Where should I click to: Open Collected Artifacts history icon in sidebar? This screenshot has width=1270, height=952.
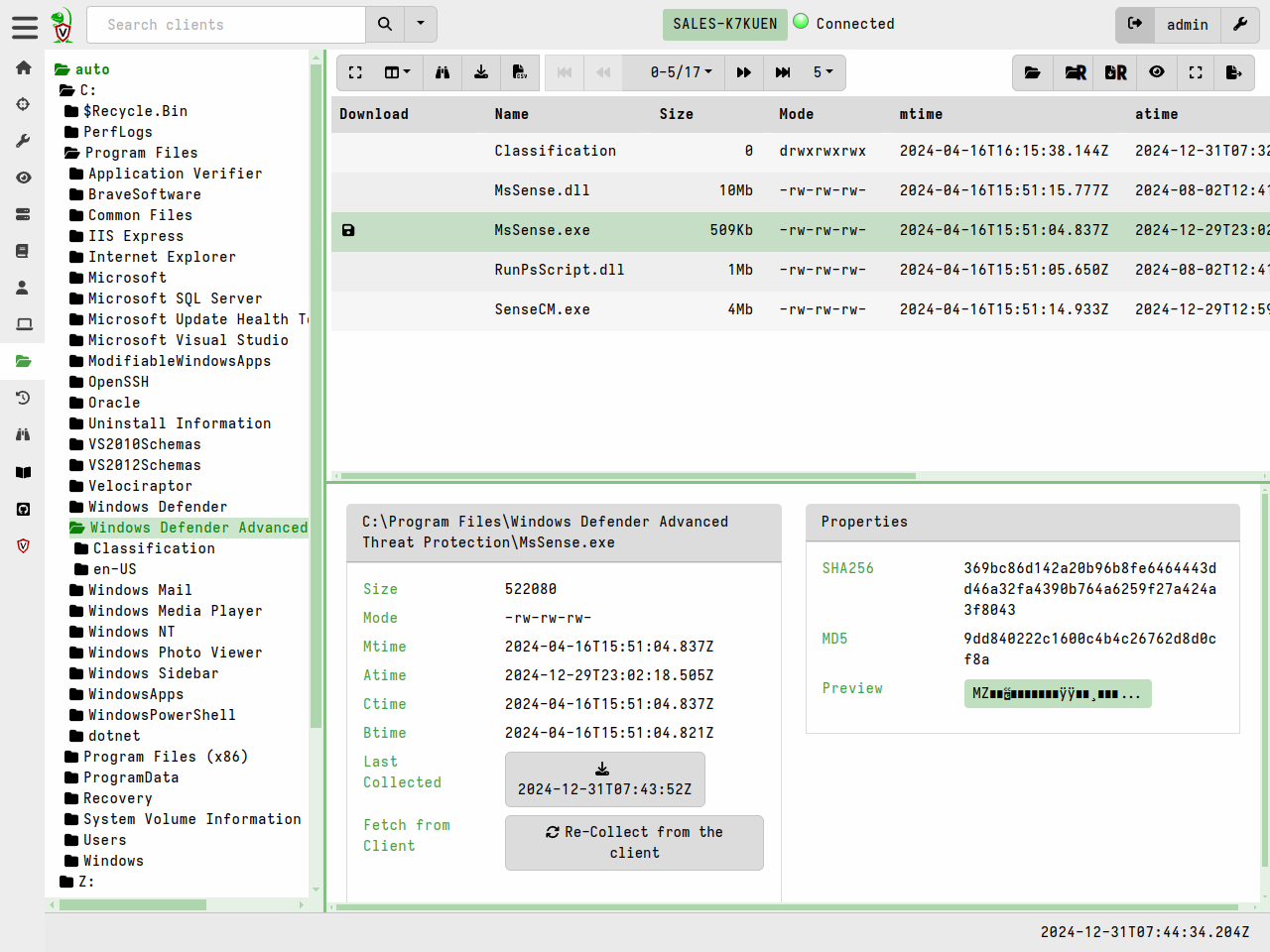coord(23,398)
